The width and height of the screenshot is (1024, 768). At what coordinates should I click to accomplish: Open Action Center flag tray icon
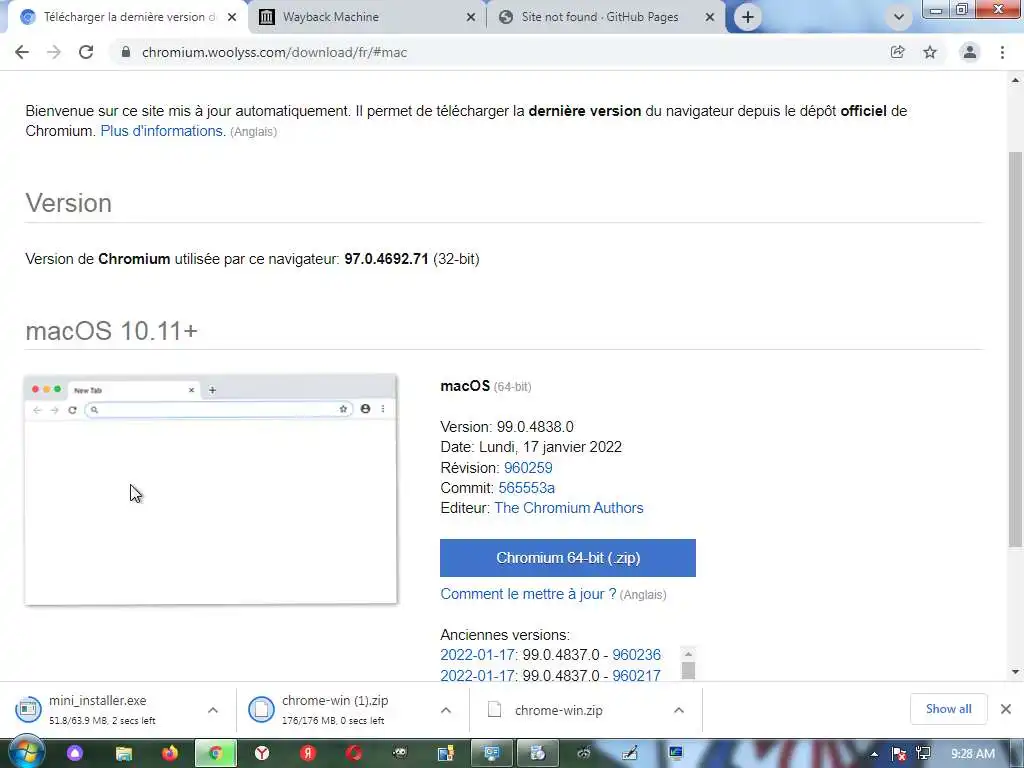899,754
